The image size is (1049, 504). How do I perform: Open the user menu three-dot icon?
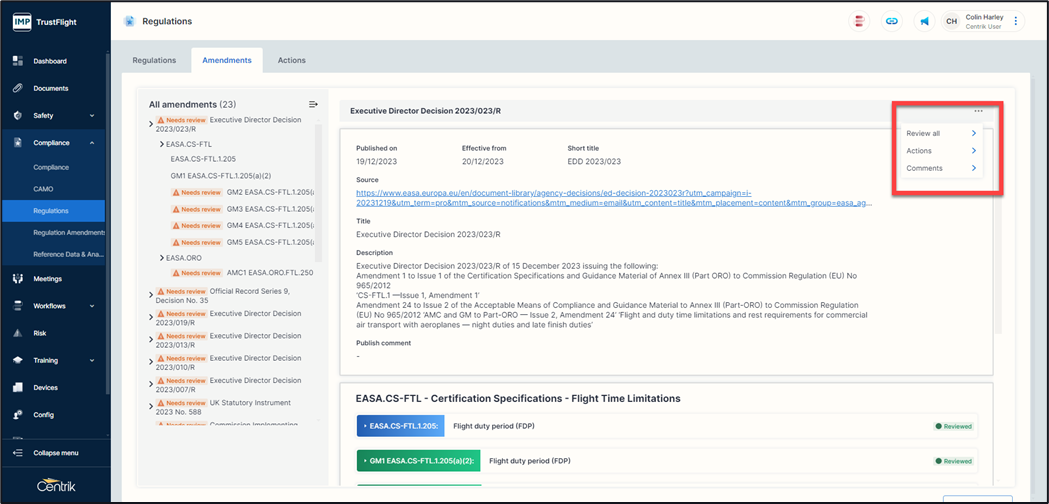pyautogui.click(x=1016, y=21)
